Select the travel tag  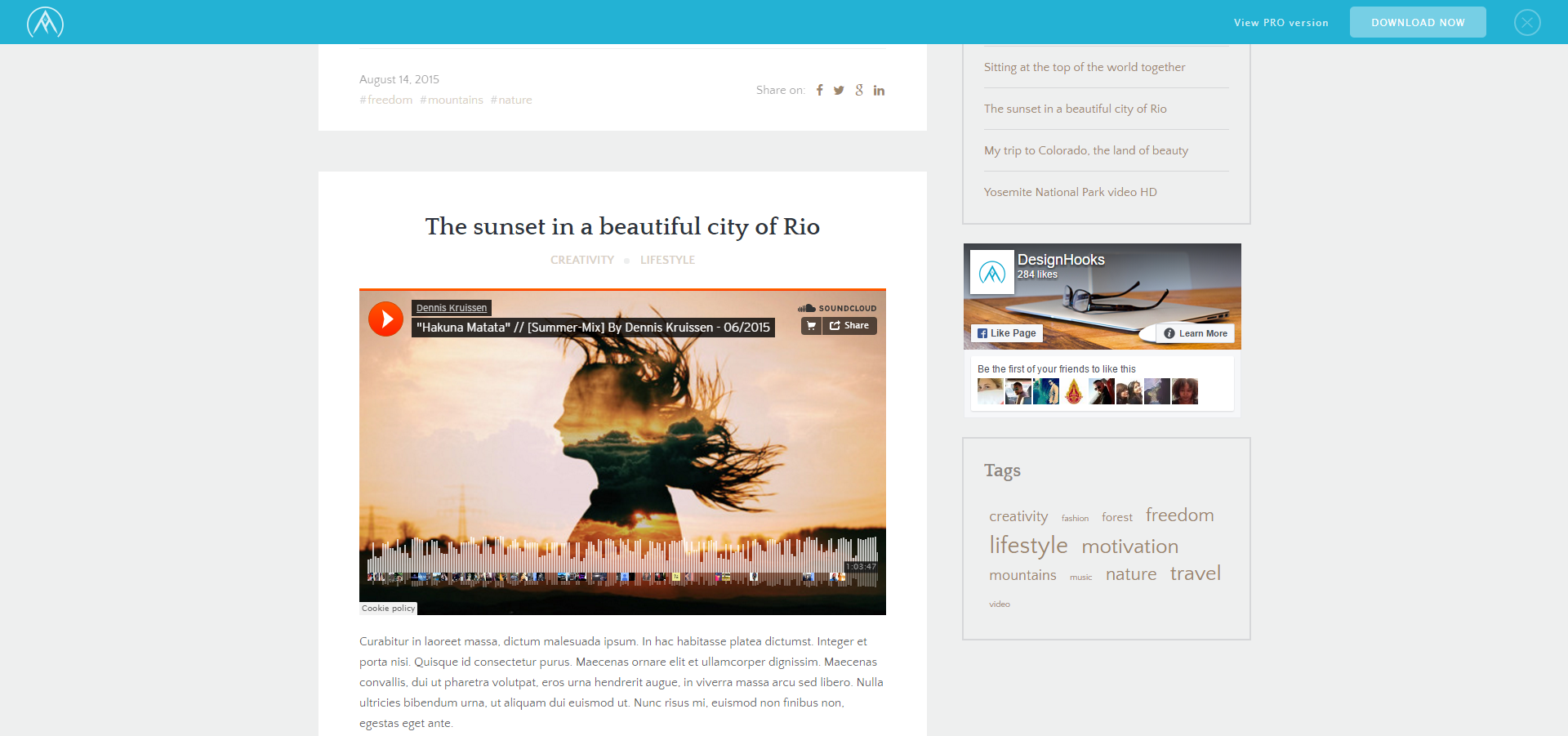(x=1196, y=573)
